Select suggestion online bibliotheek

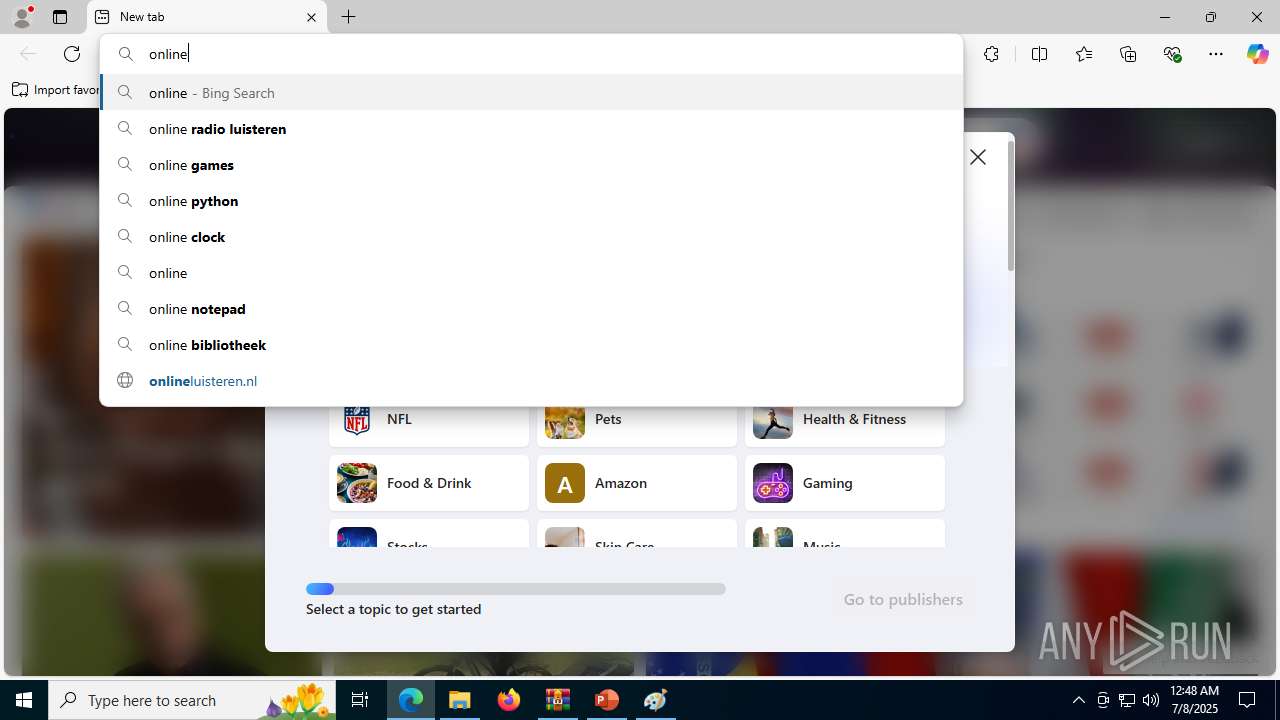coord(531,345)
